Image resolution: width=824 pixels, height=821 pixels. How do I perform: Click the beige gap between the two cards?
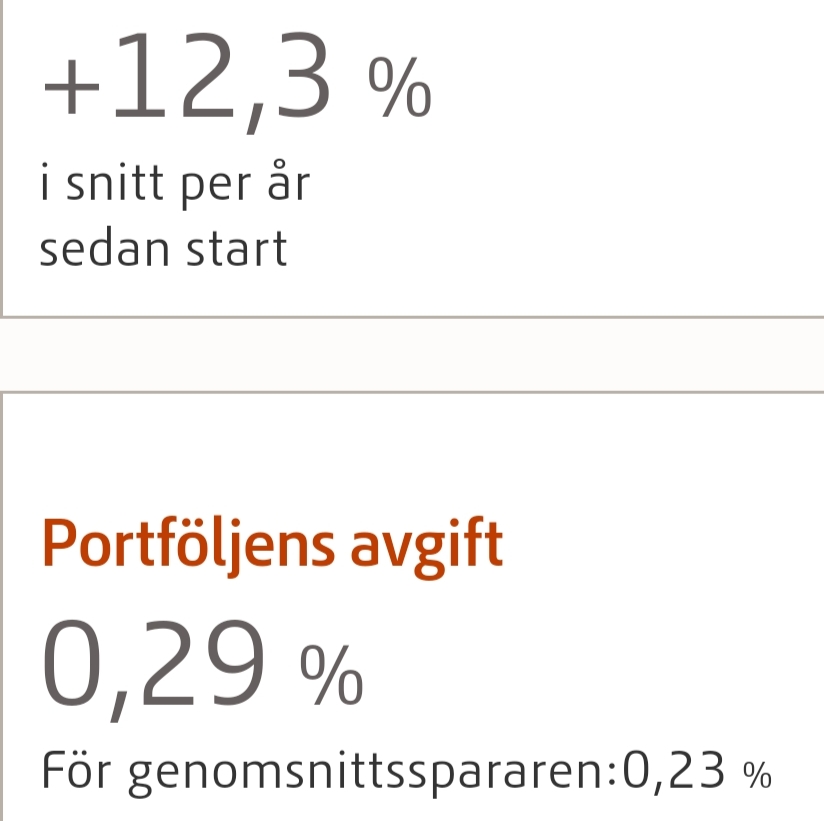[412, 354]
